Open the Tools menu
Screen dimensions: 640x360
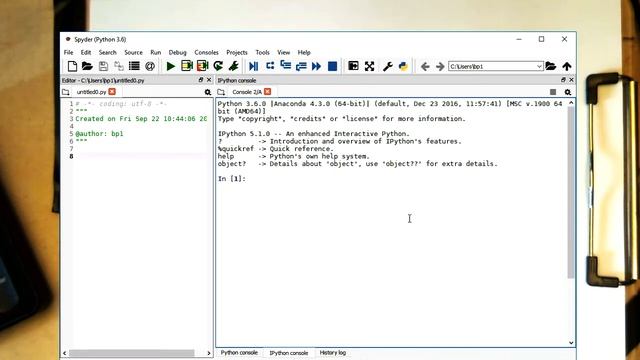pyautogui.click(x=262, y=52)
